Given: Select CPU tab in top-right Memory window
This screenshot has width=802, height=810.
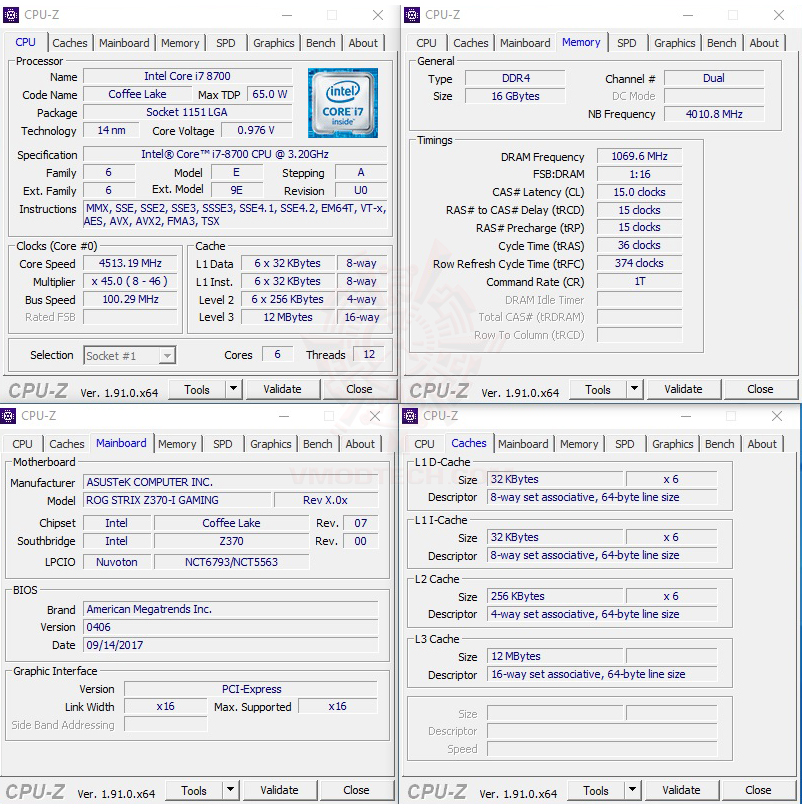Looking at the screenshot, I should tap(426, 43).
